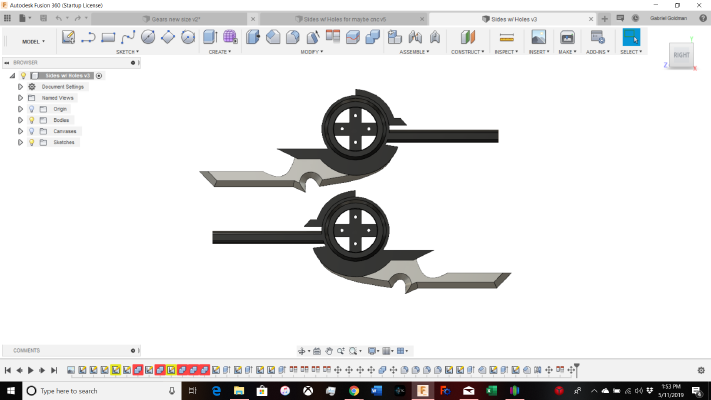Play the timeline
711x400 pixels.
31,370
